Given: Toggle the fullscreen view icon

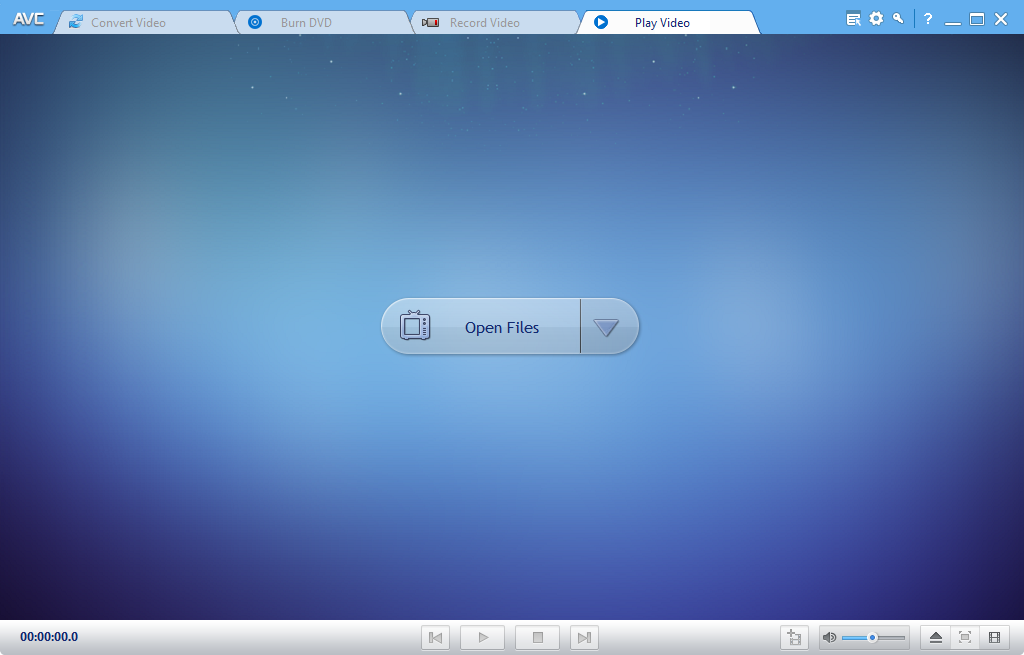Looking at the screenshot, I should coord(965,637).
